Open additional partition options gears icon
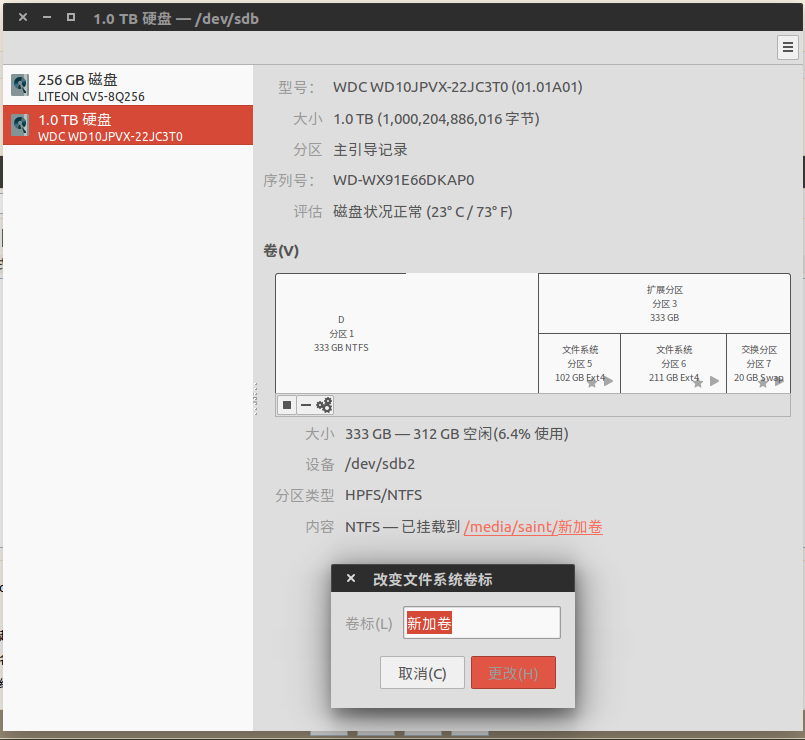Viewport: 805px width, 740px height. click(x=324, y=405)
